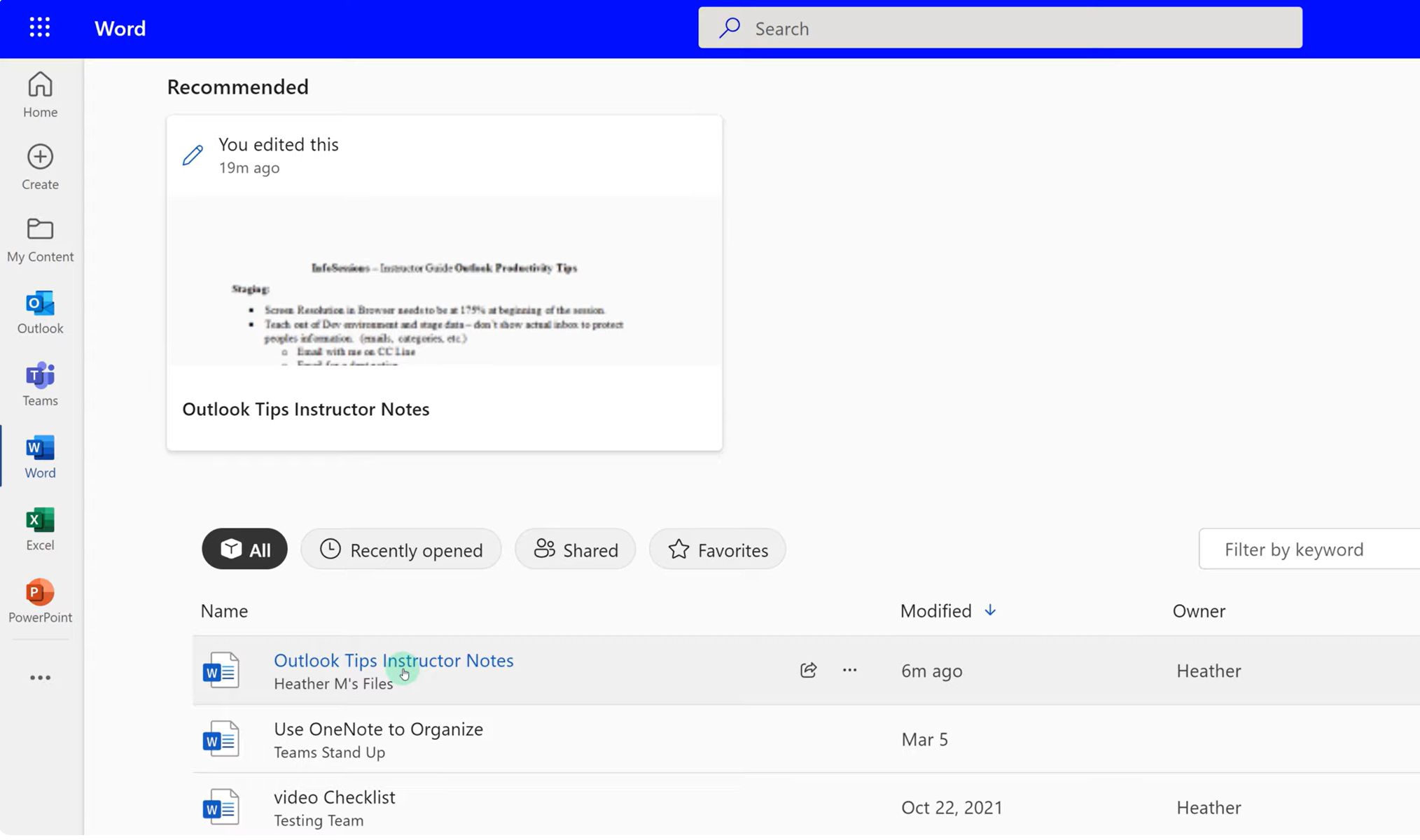
Task: Open the video Checklist document
Action: point(334,797)
